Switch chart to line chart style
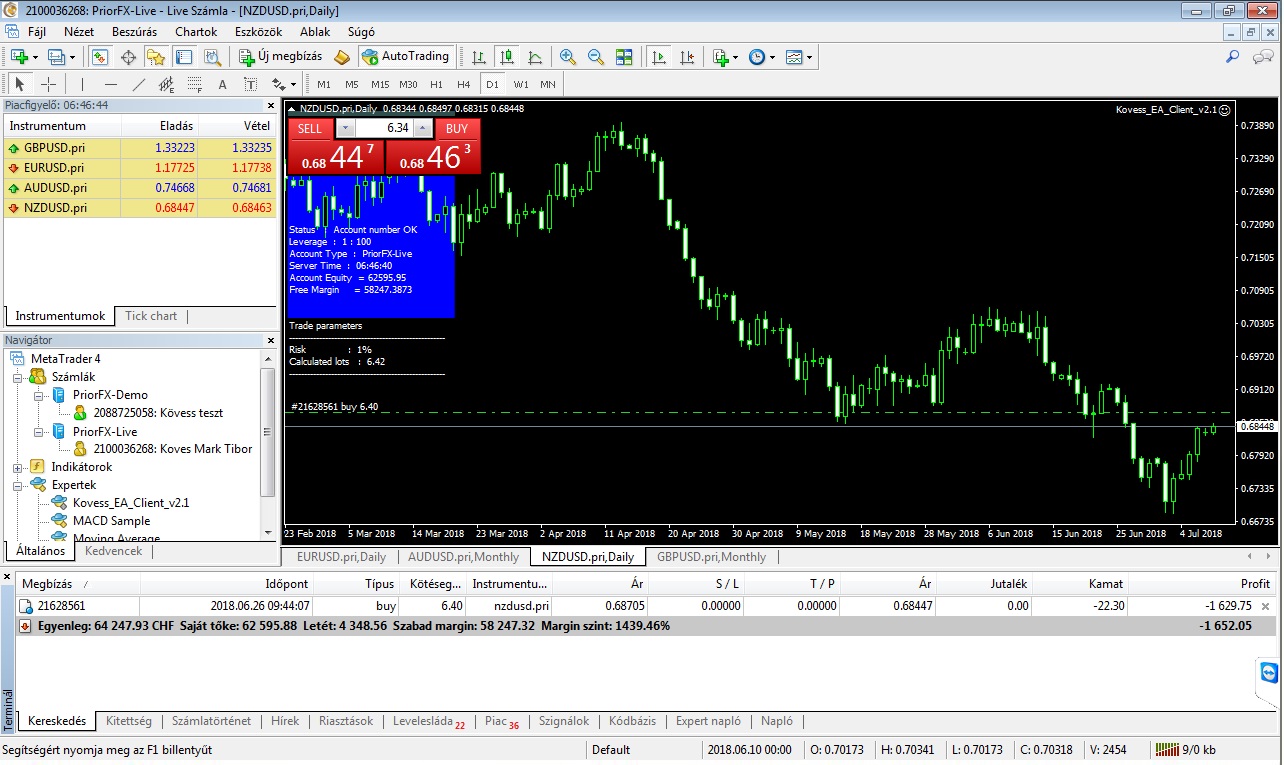 [535, 57]
